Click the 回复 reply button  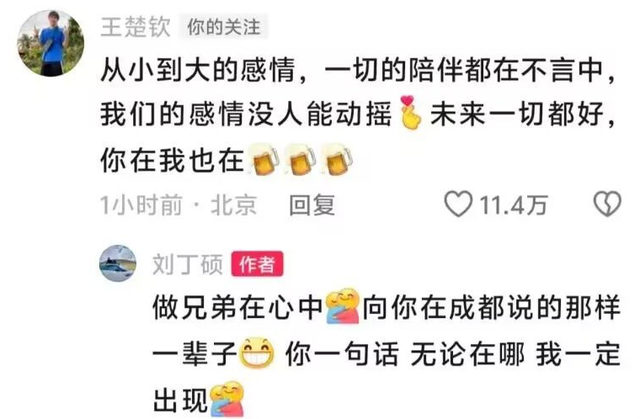pos(312,204)
